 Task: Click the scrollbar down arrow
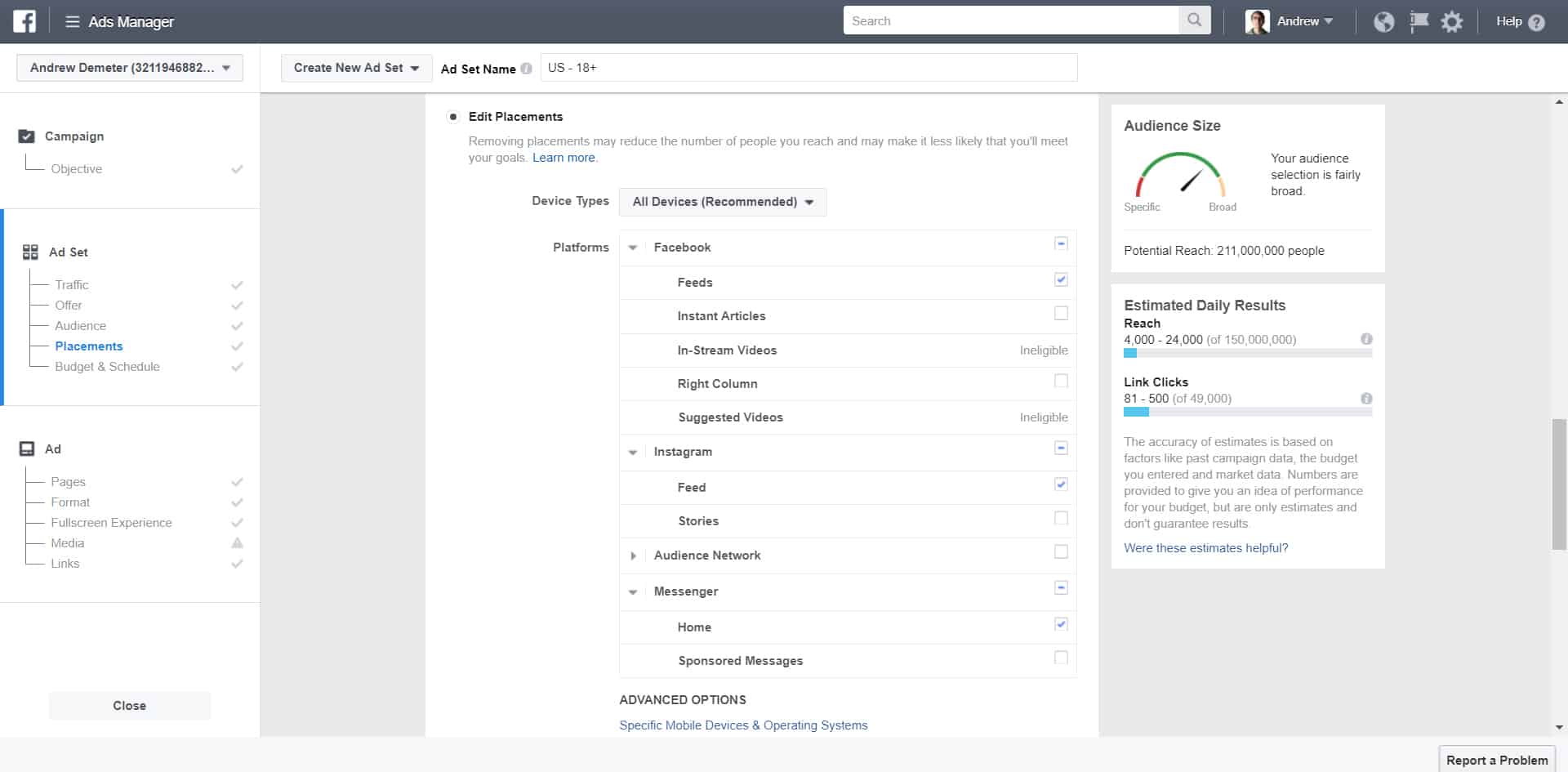pos(1559,727)
